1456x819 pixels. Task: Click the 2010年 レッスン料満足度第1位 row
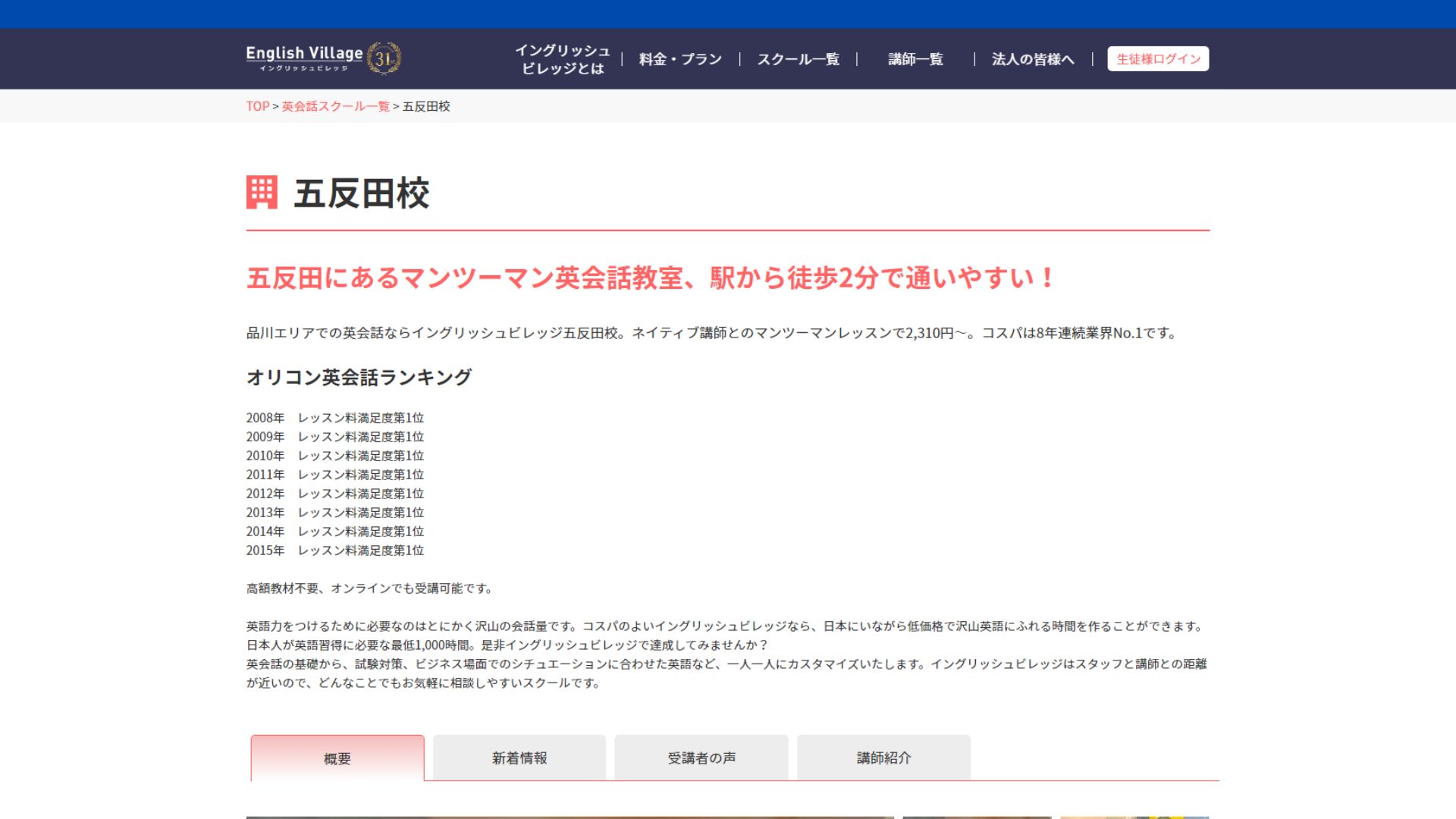click(x=335, y=456)
